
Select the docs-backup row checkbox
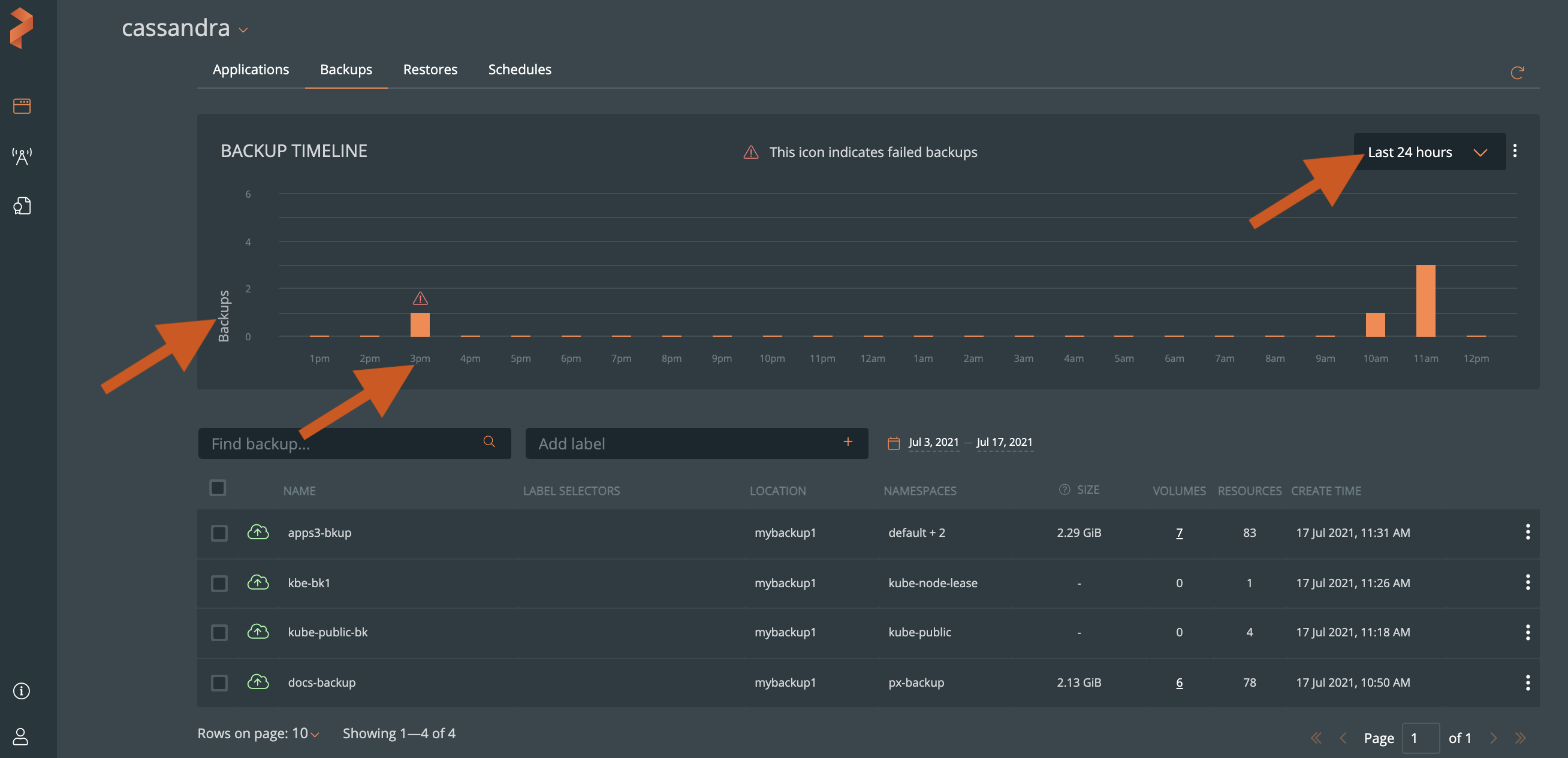(x=219, y=682)
